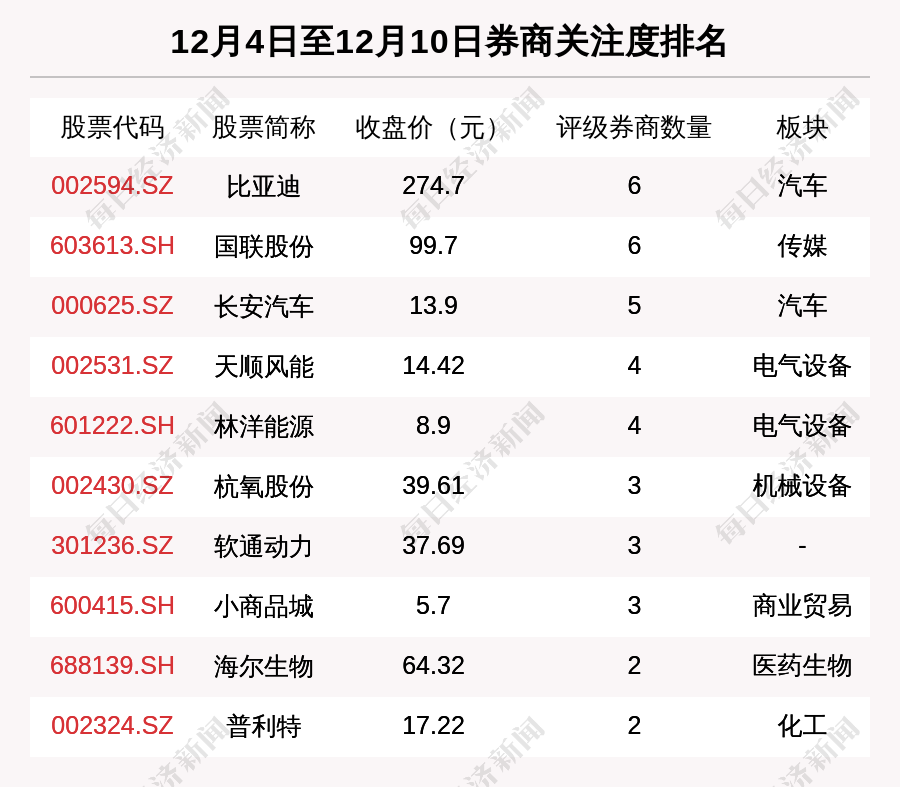Select closing price 13.9
900x787 pixels.
coord(433,306)
